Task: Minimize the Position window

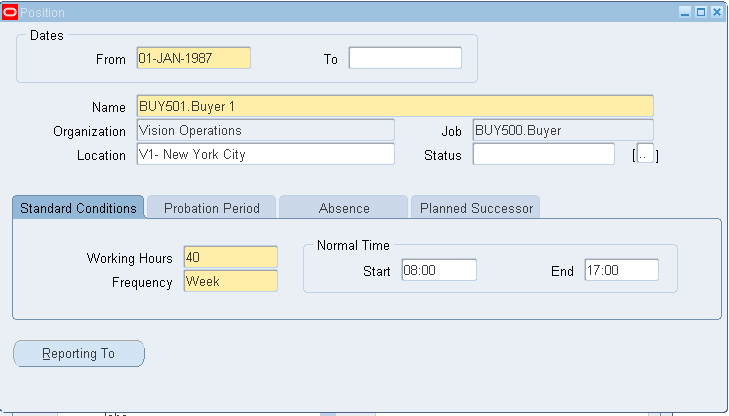Action: (x=685, y=12)
